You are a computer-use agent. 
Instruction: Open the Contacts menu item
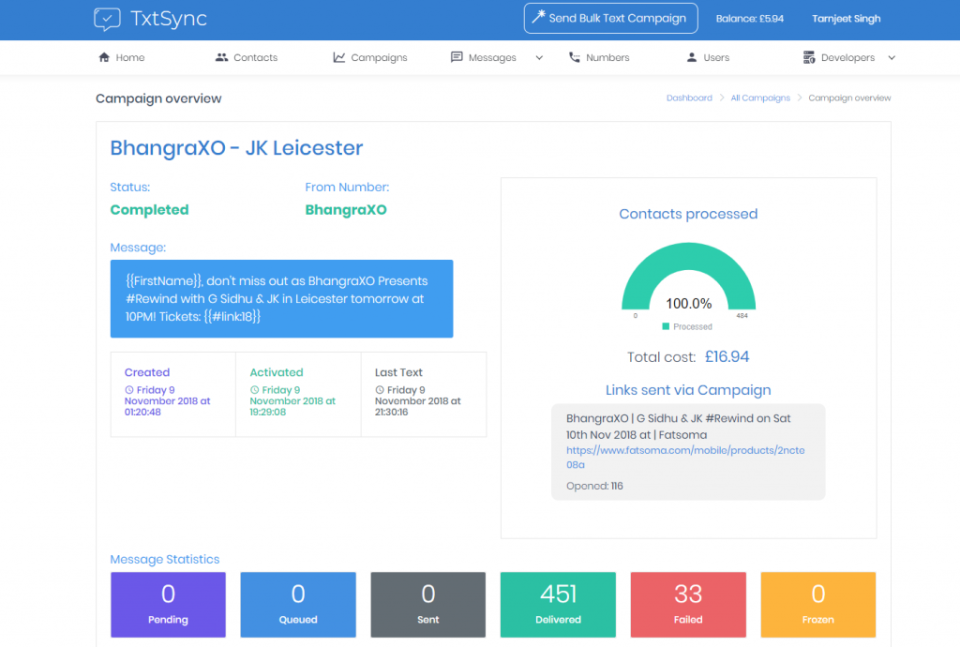click(x=246, y=57)
